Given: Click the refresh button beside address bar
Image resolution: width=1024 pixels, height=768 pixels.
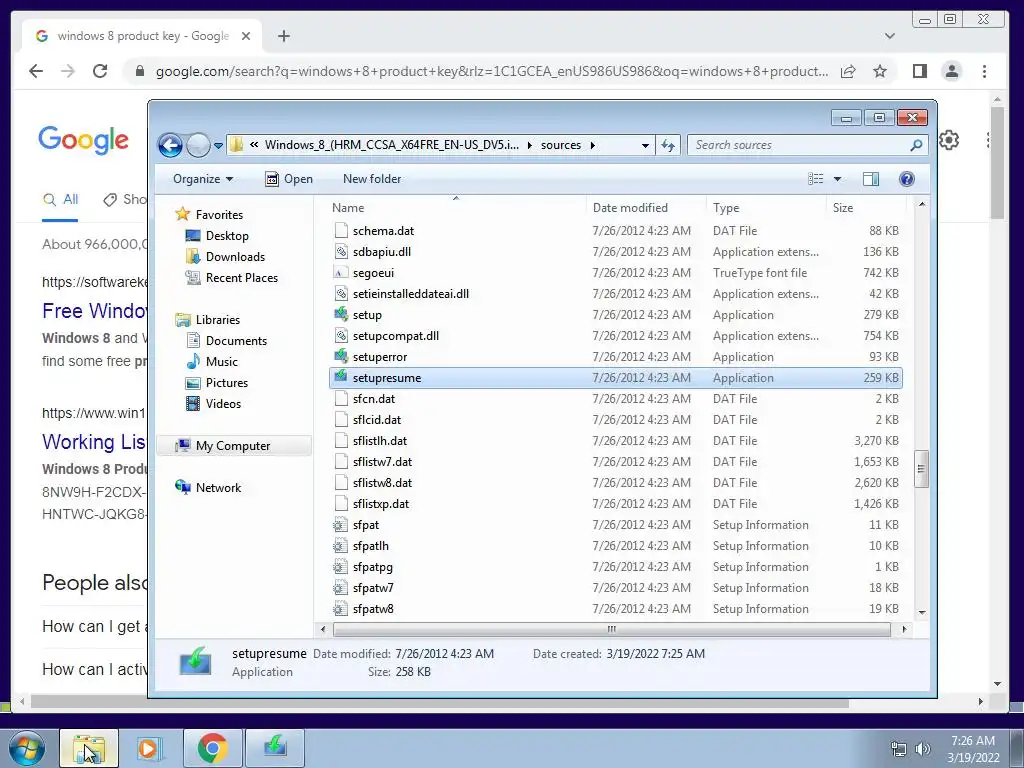Looking at the screenshot, I should point(667,145).
